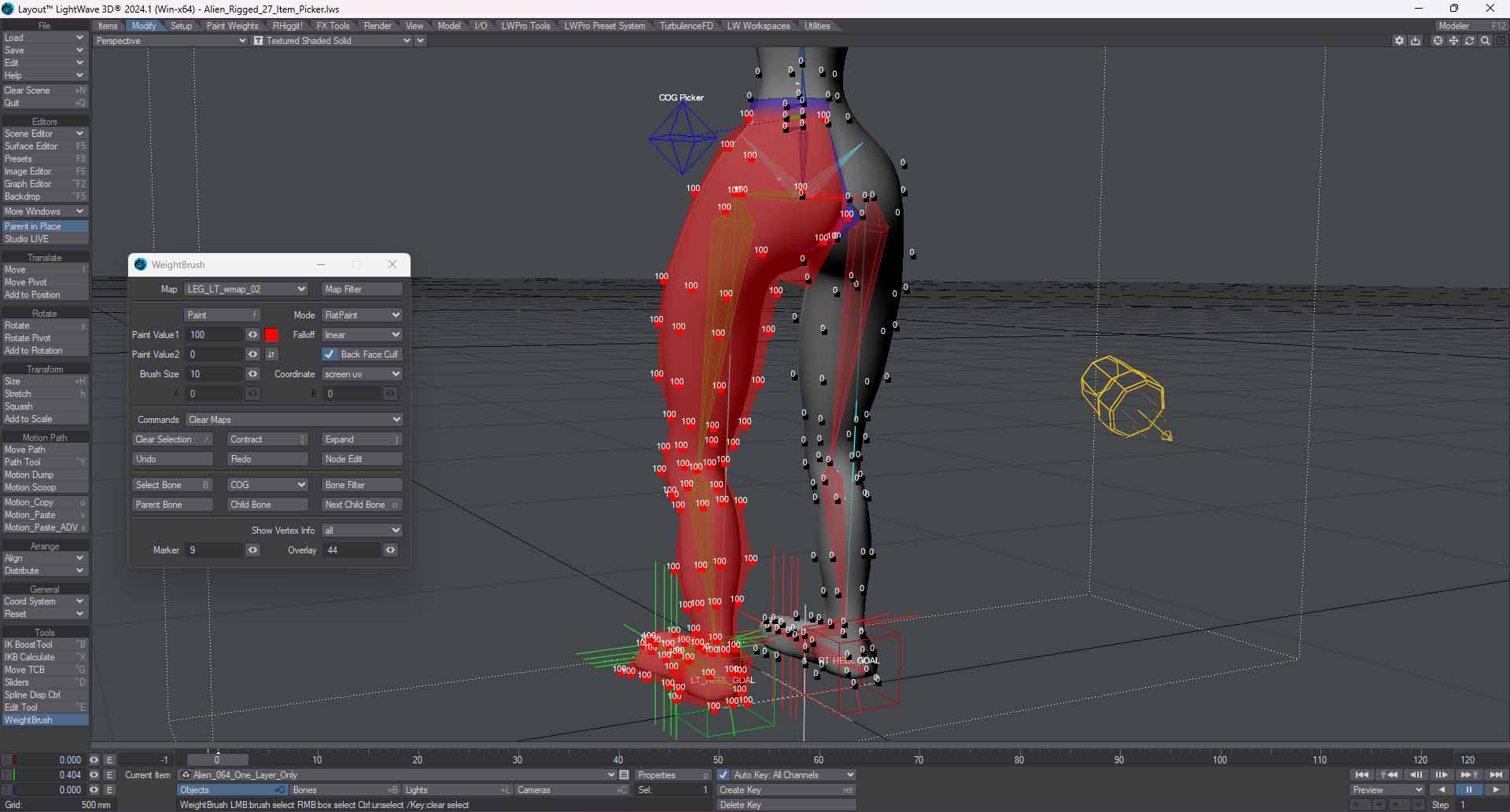This screenshot has height=812, width=1510.
Task: Click red Paint Value1 color swatch
Action: [271, 335]
